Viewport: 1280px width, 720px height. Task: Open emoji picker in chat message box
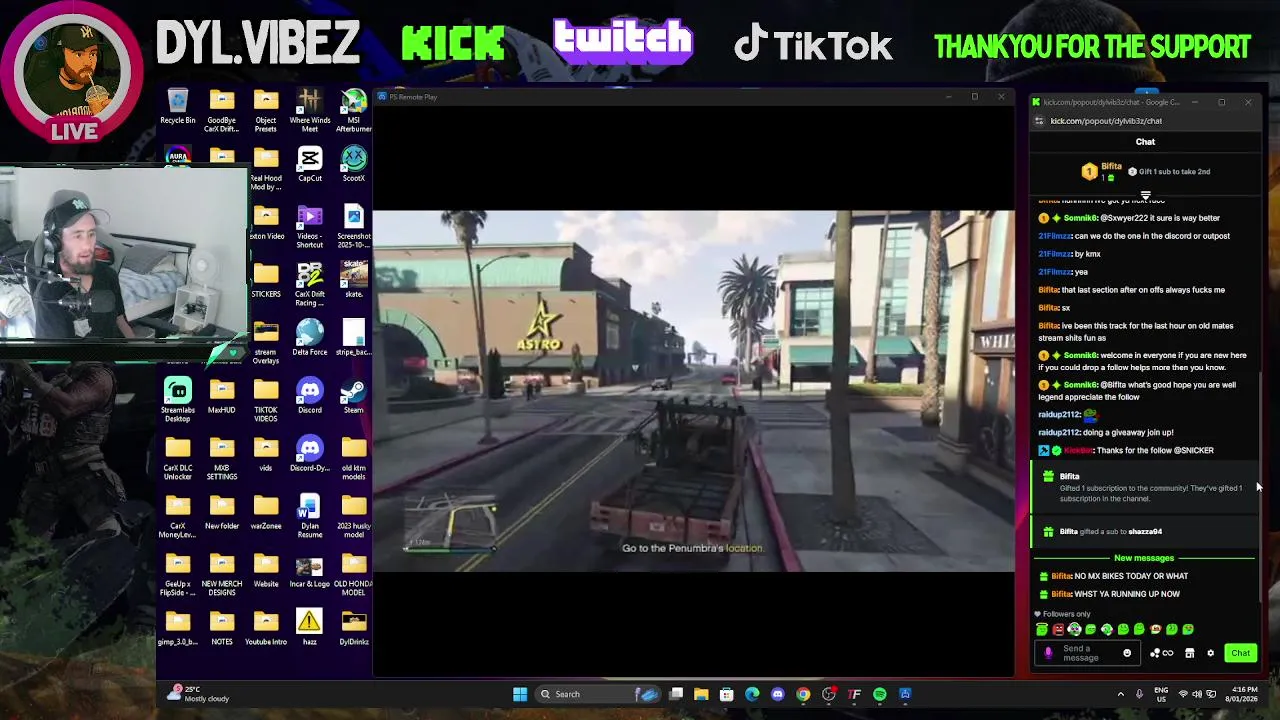pyautogui.click(x=1127, y=653)
